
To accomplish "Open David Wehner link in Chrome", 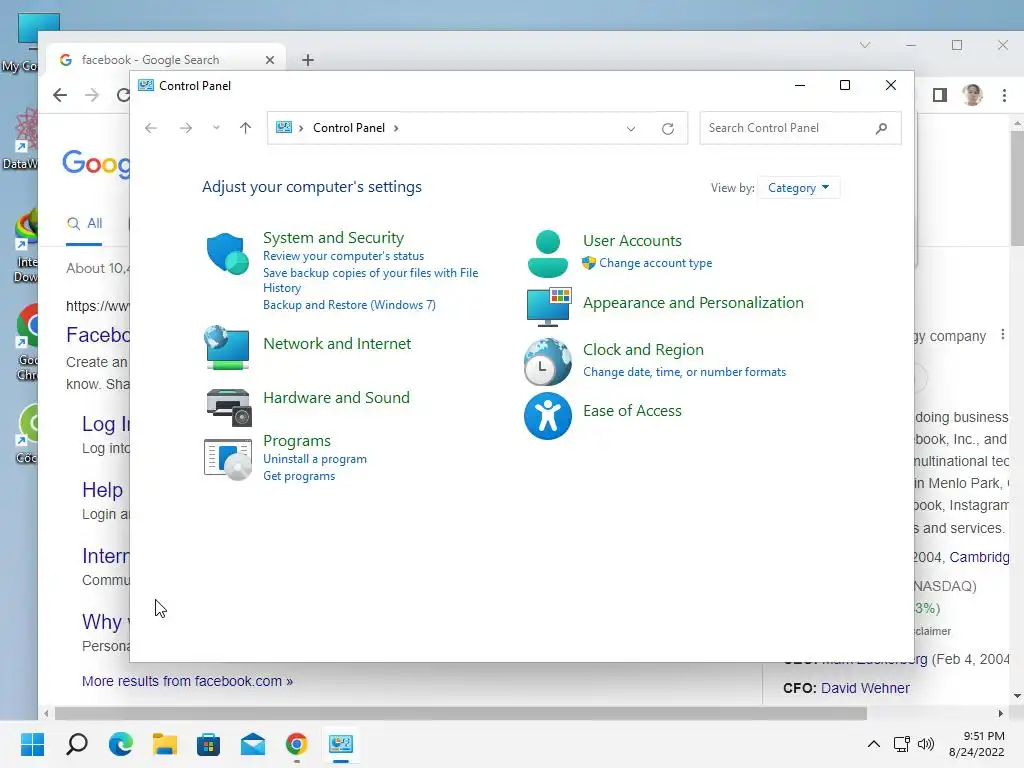I will pyautogui.click(x=865, y=688).
